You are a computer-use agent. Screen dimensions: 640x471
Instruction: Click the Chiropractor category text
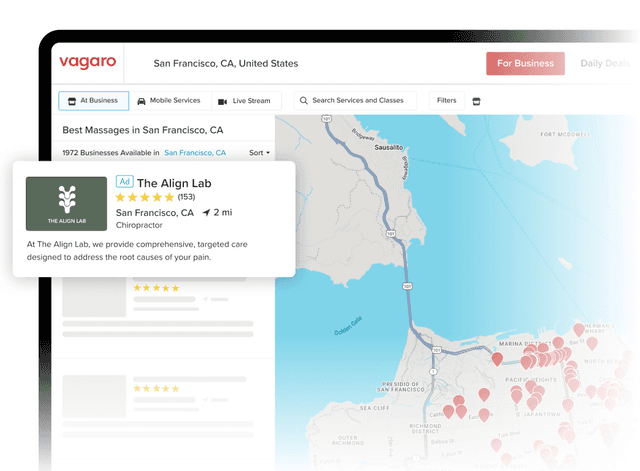tap(139, 225)
